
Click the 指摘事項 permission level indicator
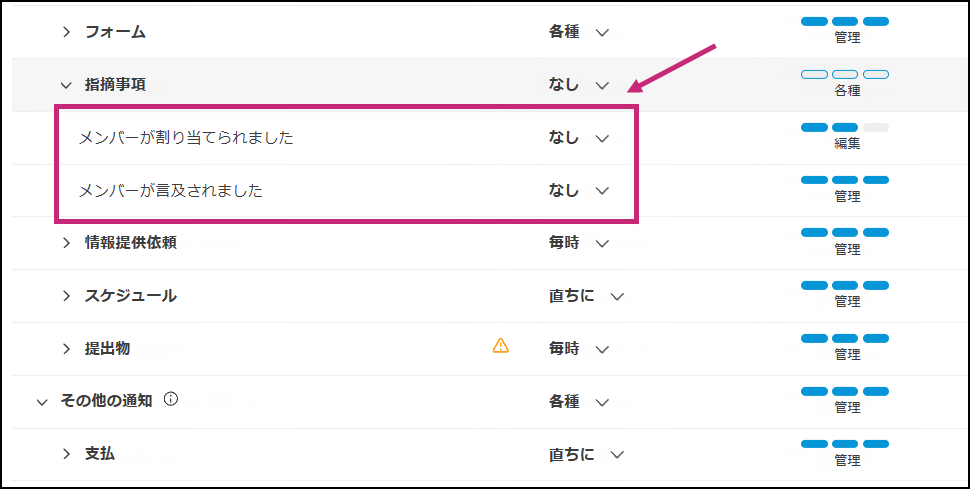pos(845,75)
